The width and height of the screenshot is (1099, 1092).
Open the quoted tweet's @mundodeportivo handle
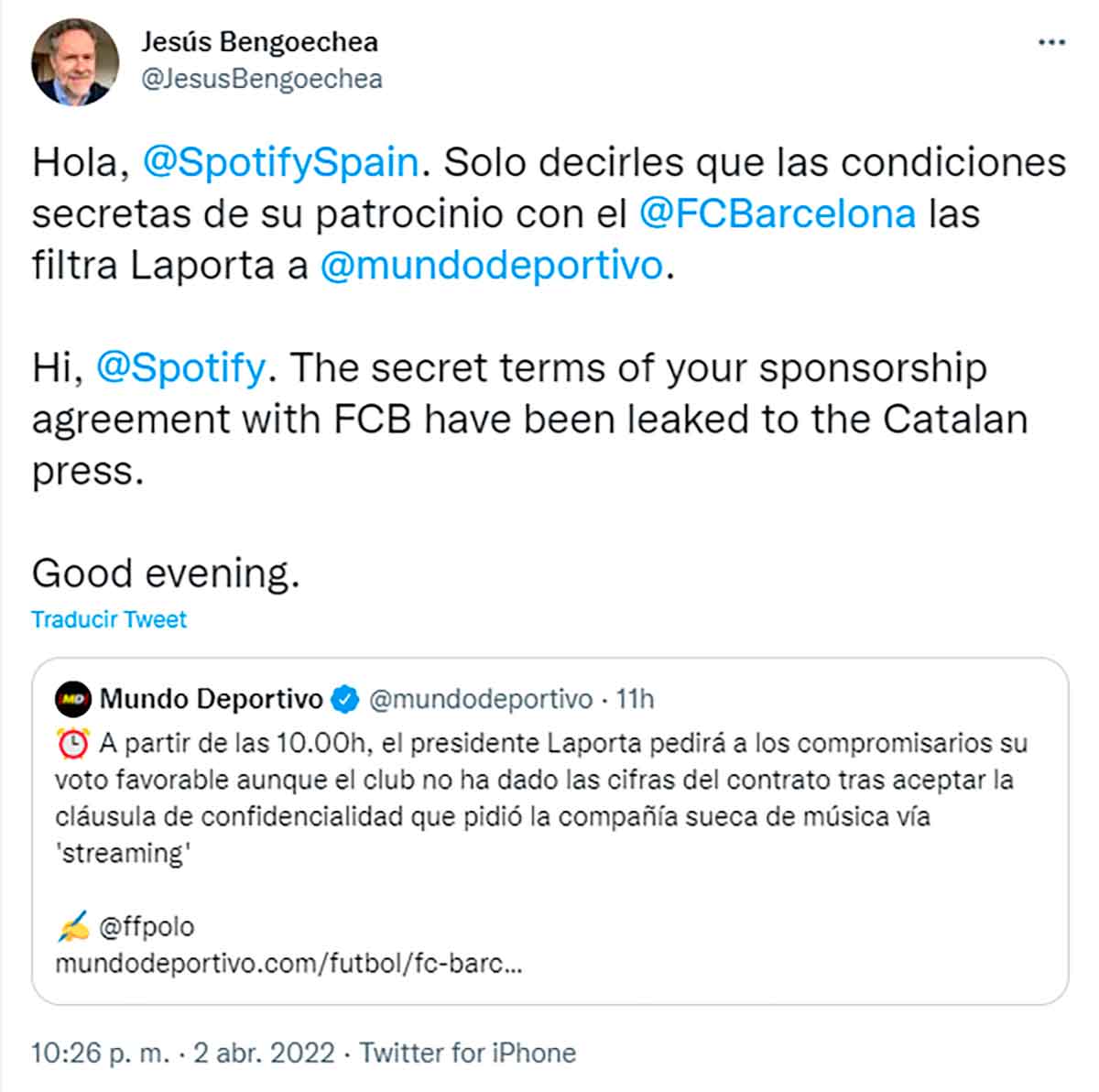click(x=481, y=700)
